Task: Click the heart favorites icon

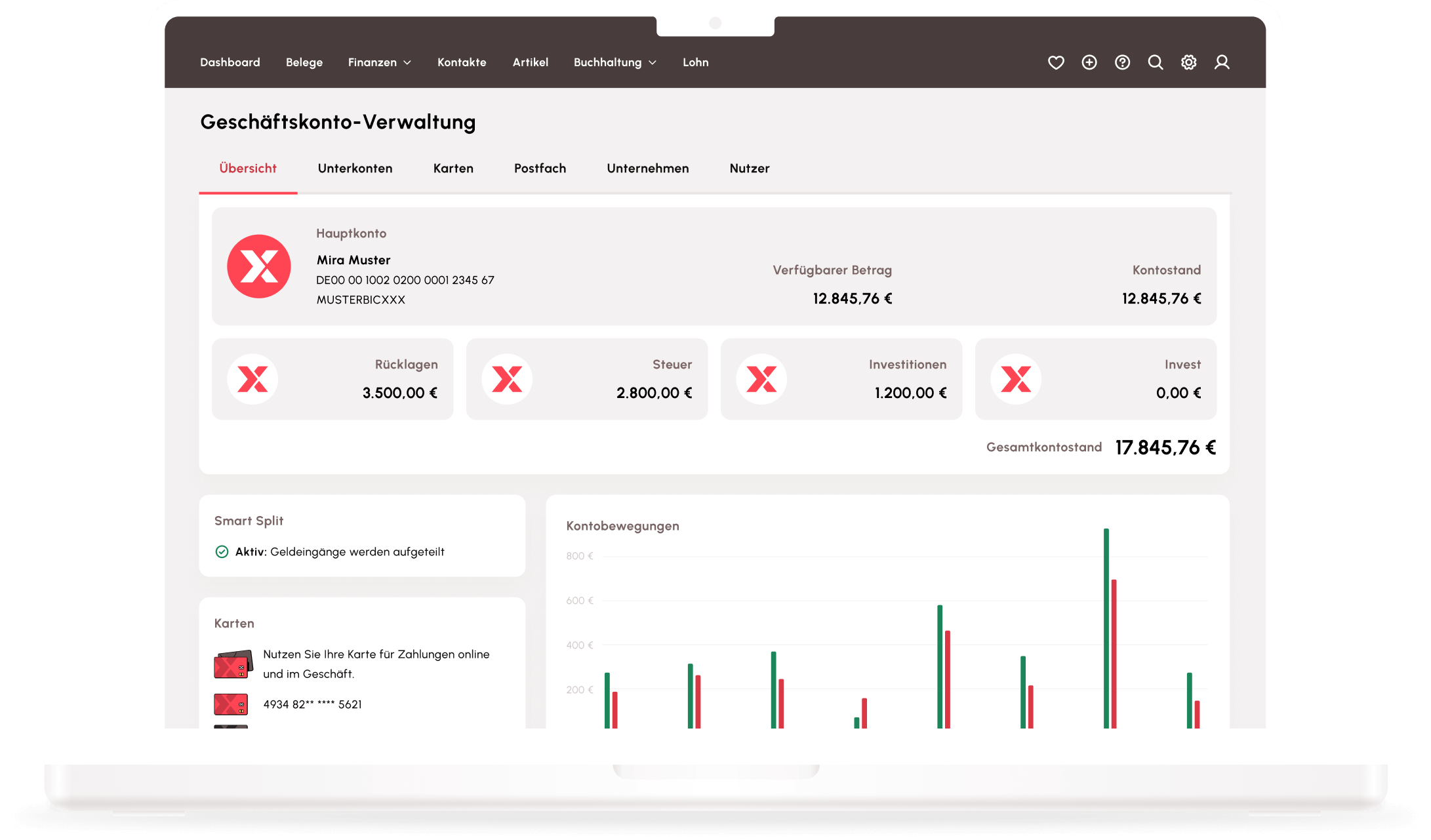Action: (1056, 62)
